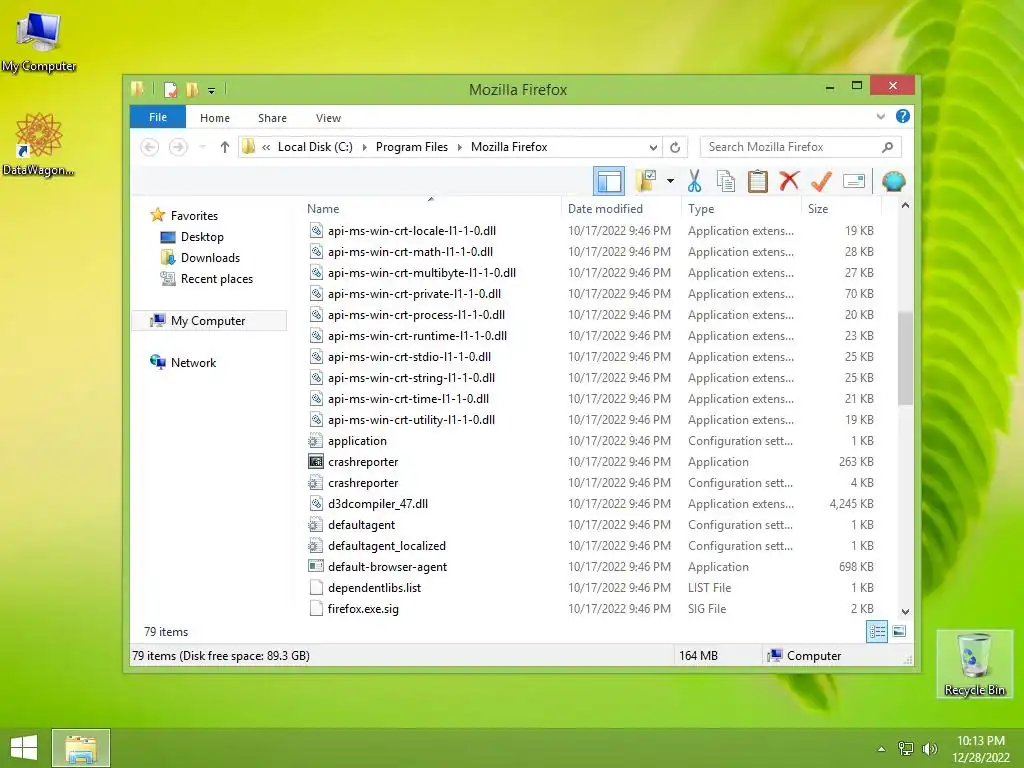Refresh the folder view
1024x768 pixels.
(675, 148)
